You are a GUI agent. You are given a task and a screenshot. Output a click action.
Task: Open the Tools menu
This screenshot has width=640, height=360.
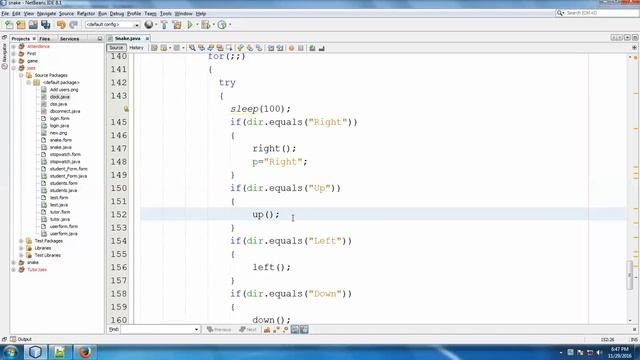click(166, 13)
